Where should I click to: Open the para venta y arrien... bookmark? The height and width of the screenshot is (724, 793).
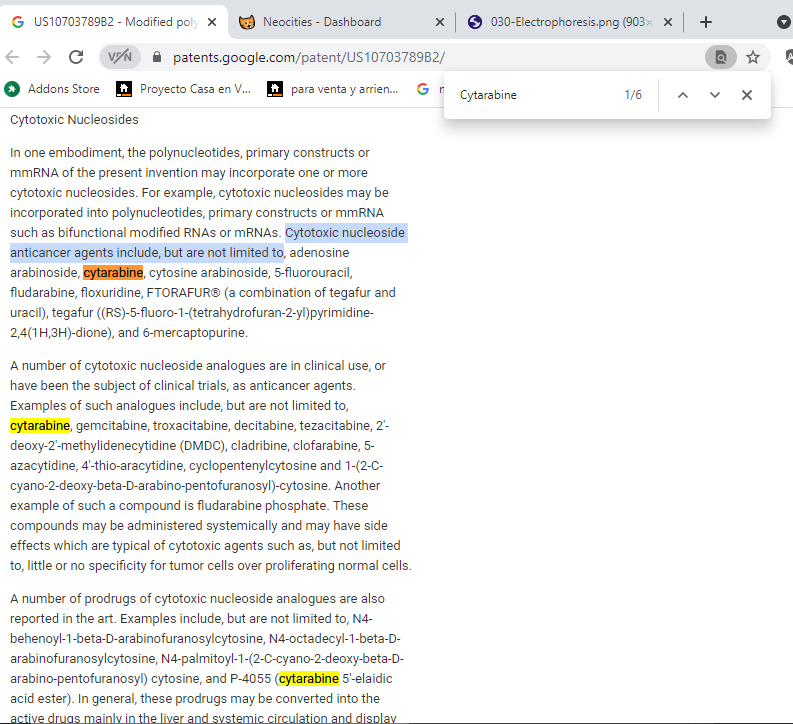coord(333,89)
